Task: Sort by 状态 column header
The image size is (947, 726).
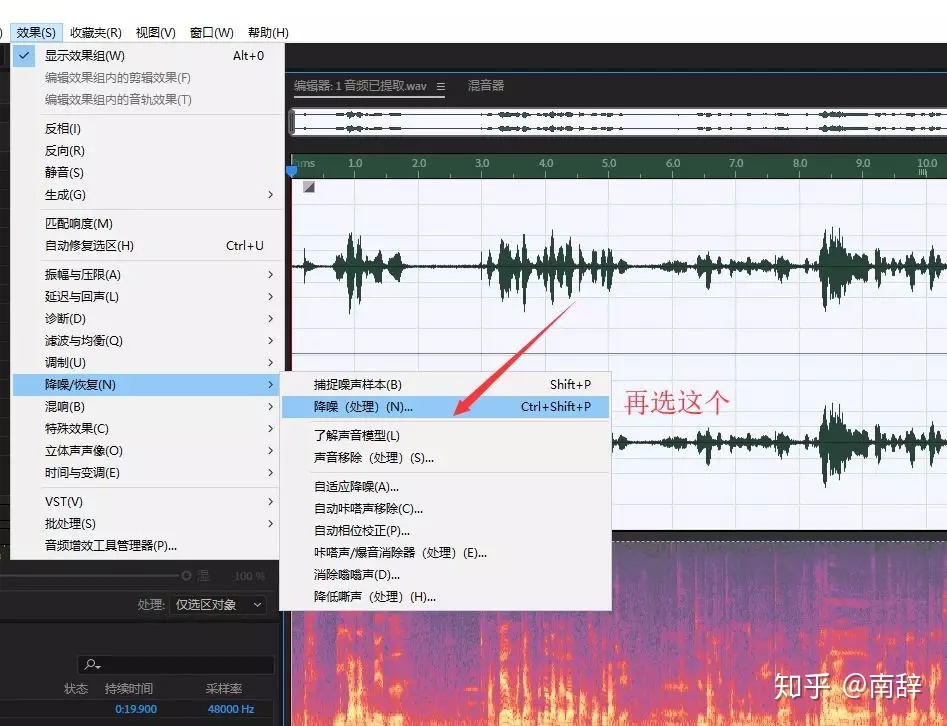Action: tap(76, 689)
